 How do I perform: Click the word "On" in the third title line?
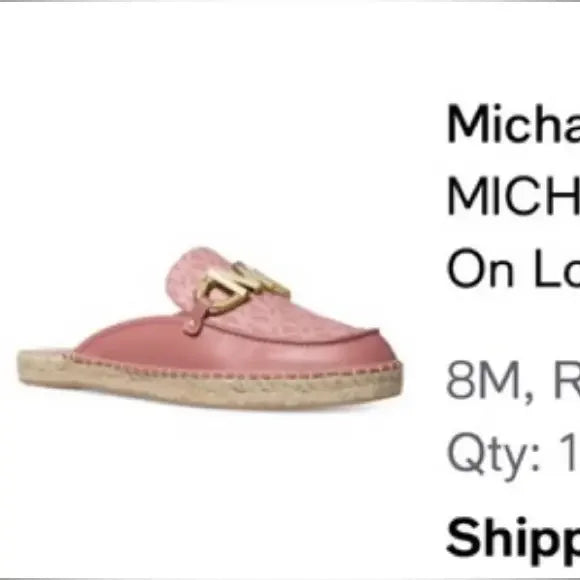480,268
